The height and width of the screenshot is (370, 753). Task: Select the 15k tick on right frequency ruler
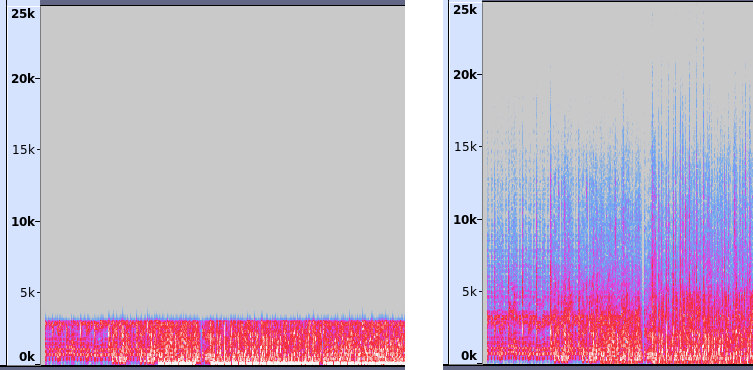(x=466, y=146)
